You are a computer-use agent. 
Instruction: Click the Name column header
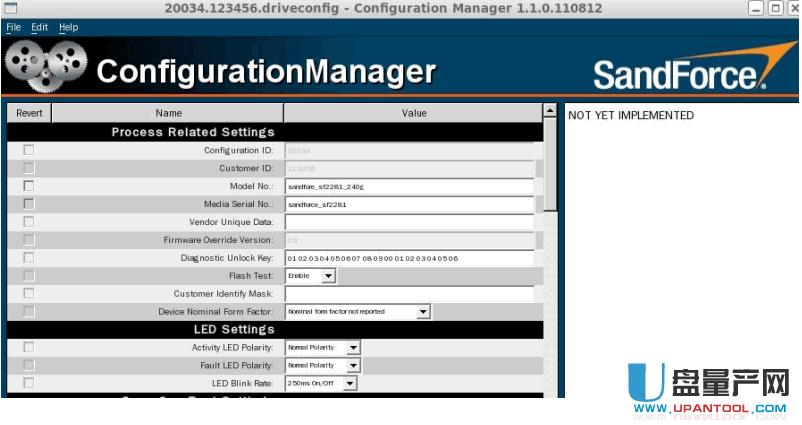168,113
